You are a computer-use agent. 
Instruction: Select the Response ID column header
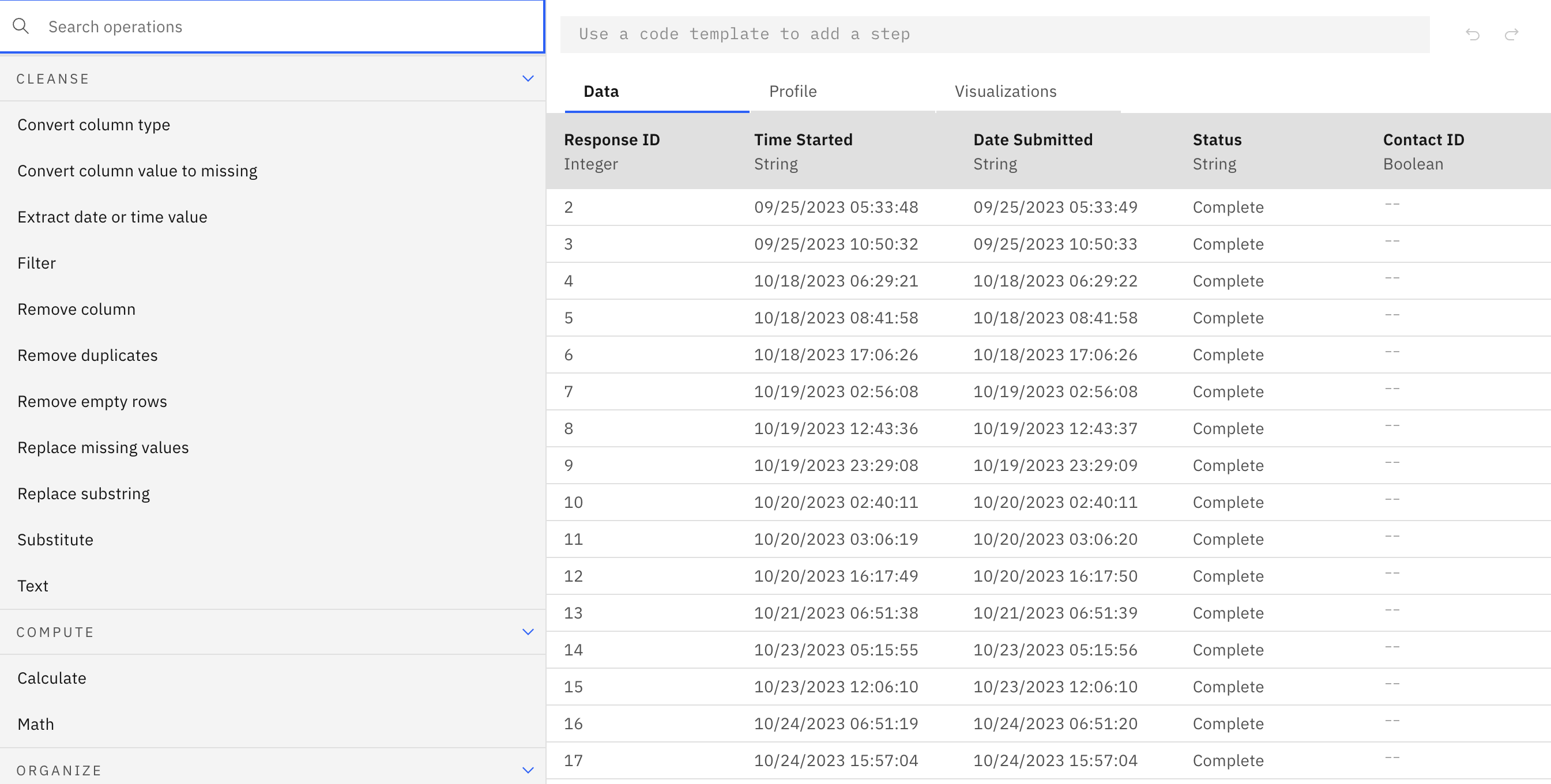612,140
